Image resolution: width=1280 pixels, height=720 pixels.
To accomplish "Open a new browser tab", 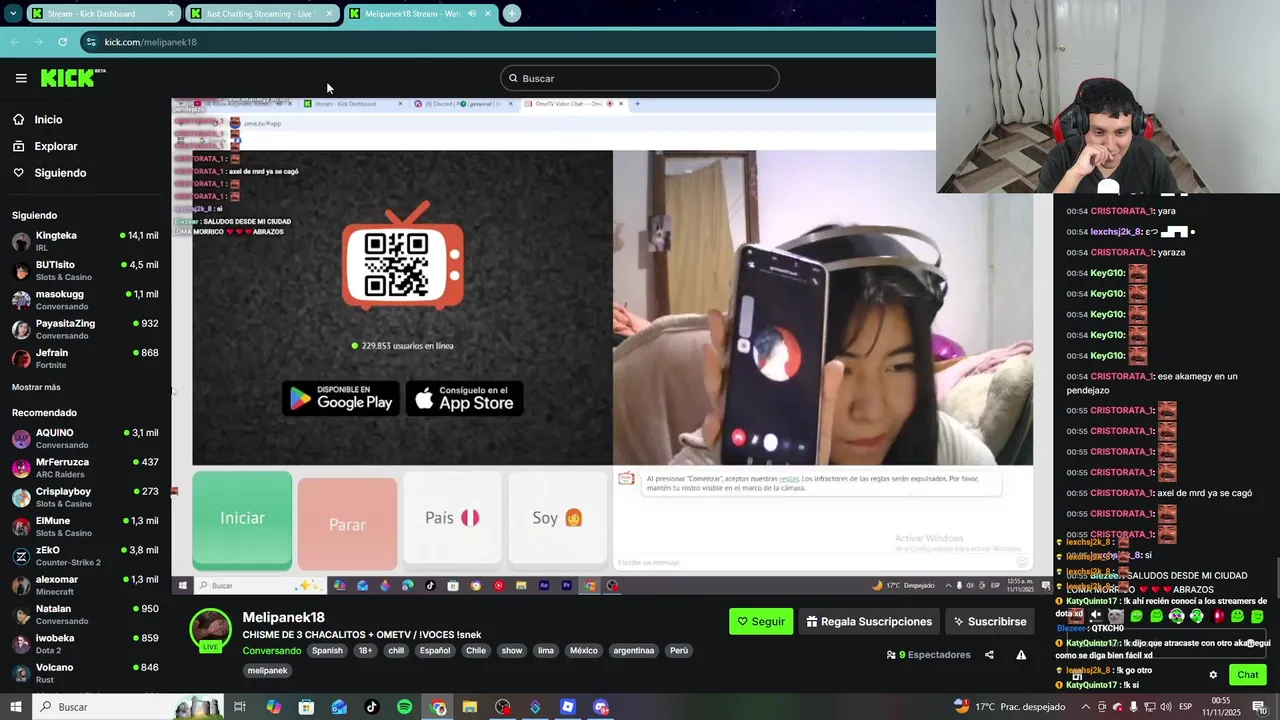I will tap(511, 13).
